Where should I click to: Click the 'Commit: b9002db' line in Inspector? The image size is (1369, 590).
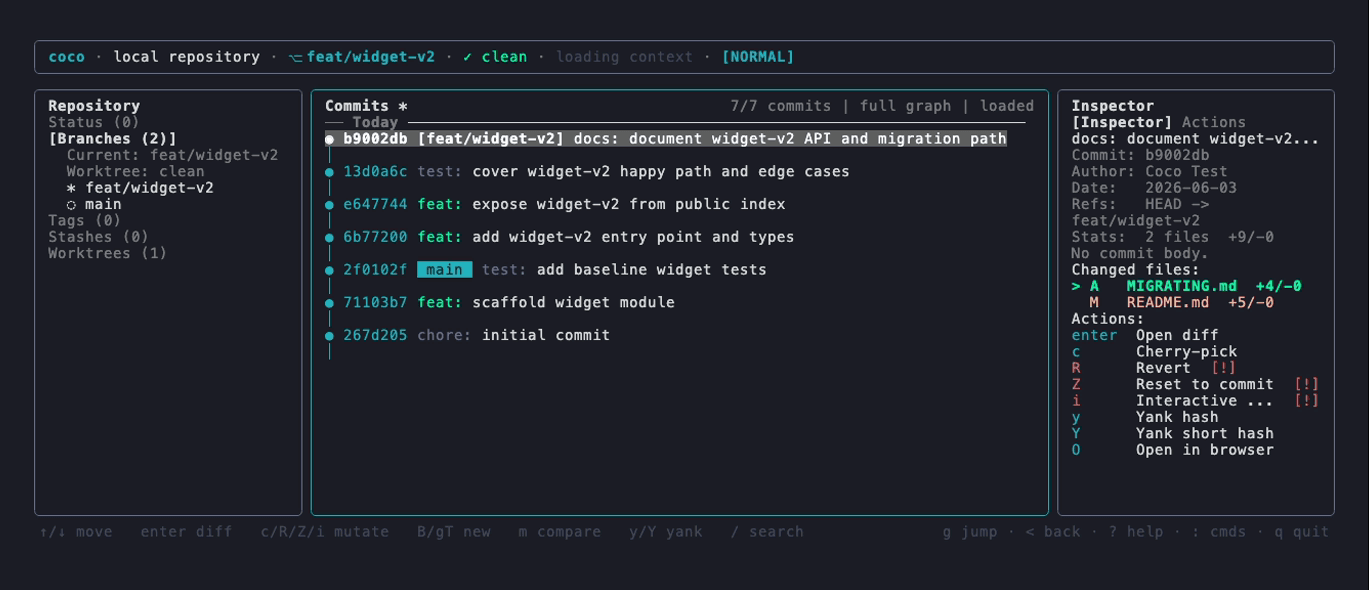pyautogui.click(x=1140, y=155)
